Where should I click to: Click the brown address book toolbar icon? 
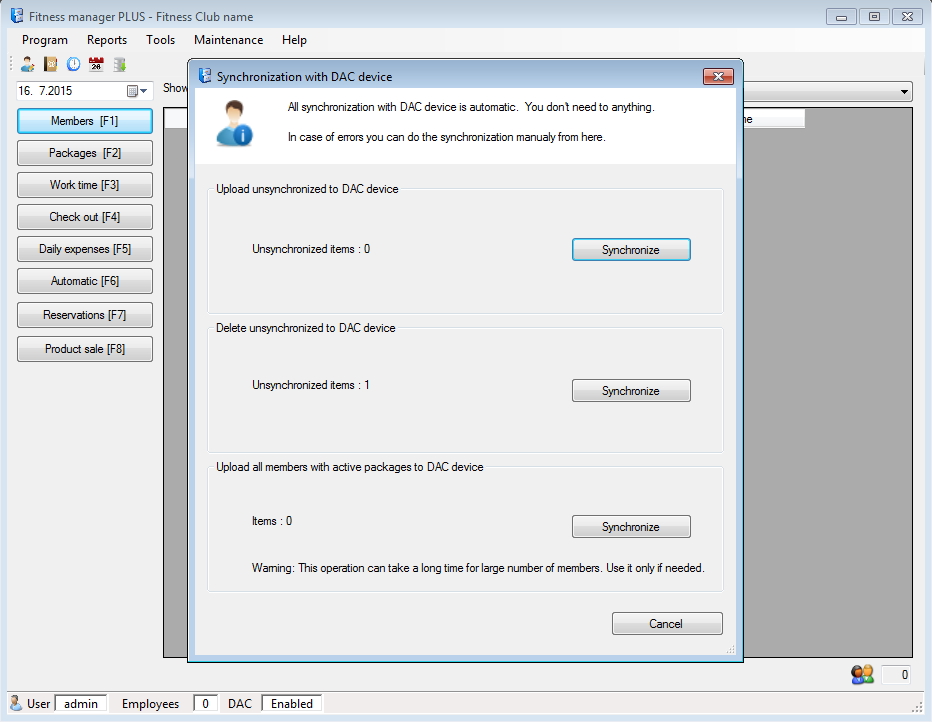[x=50, y=64]
